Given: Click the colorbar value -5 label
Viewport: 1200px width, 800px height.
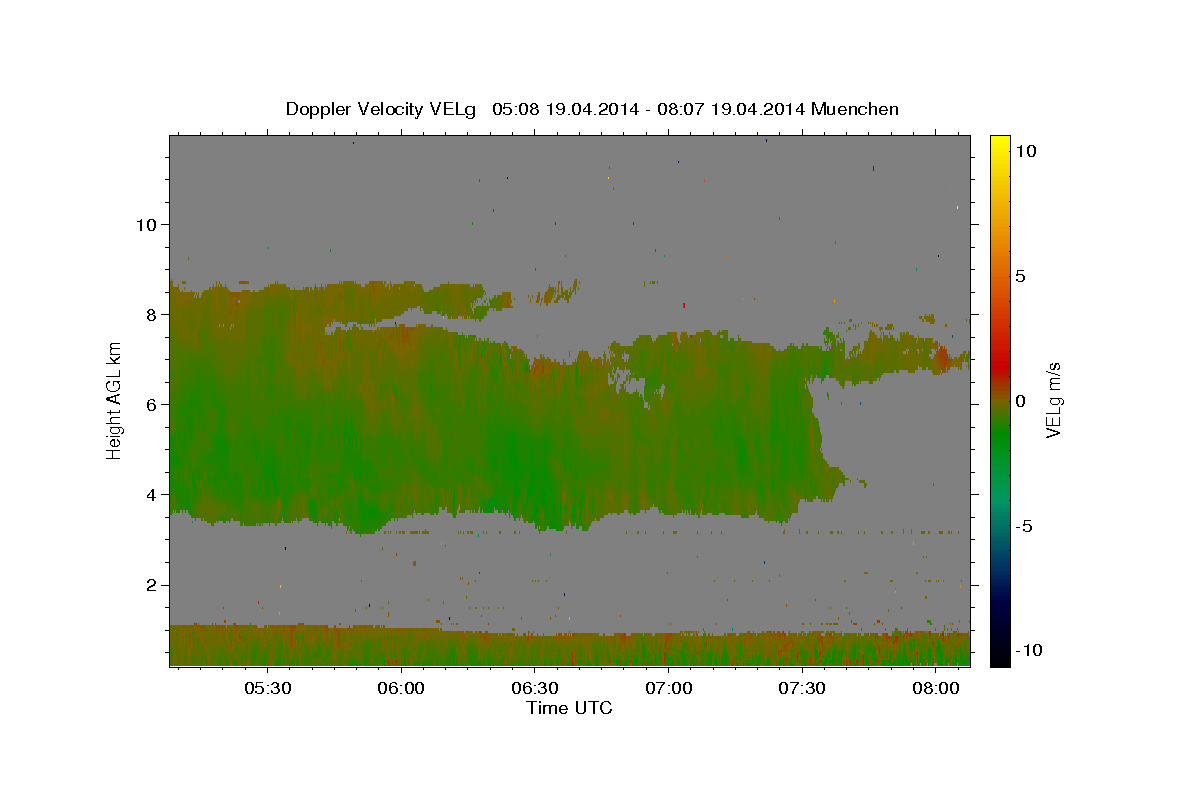Looking at the screenshot, I should [1026, 526].
